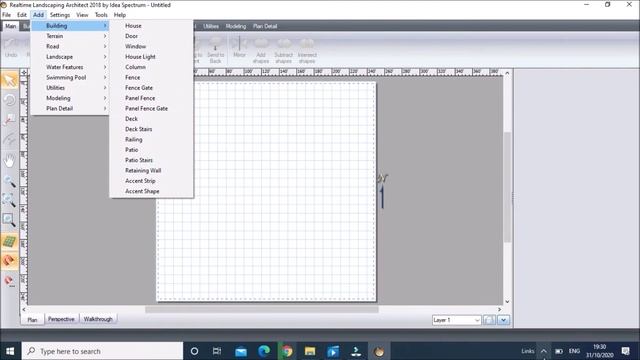Click the Send to Back toolbar icon
Screen dimensions: 640x360
point(216,51)
